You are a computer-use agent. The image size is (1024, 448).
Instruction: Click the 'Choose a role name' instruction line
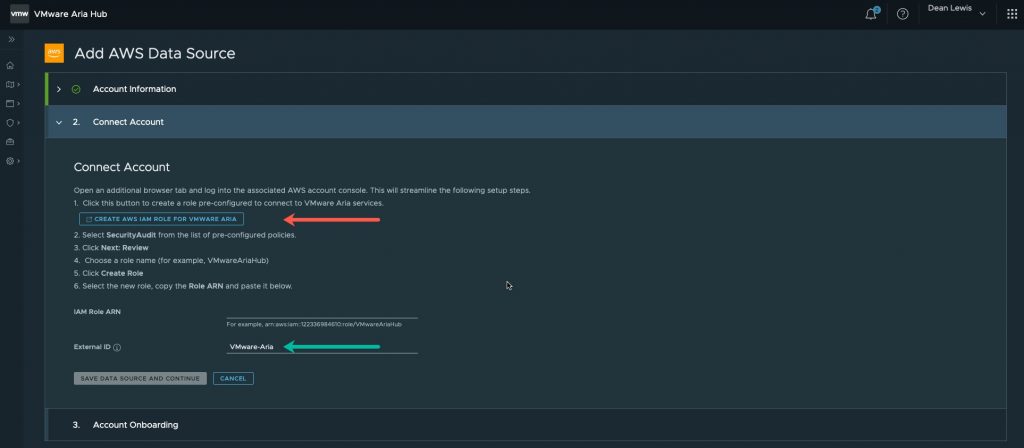coord(172,261)
